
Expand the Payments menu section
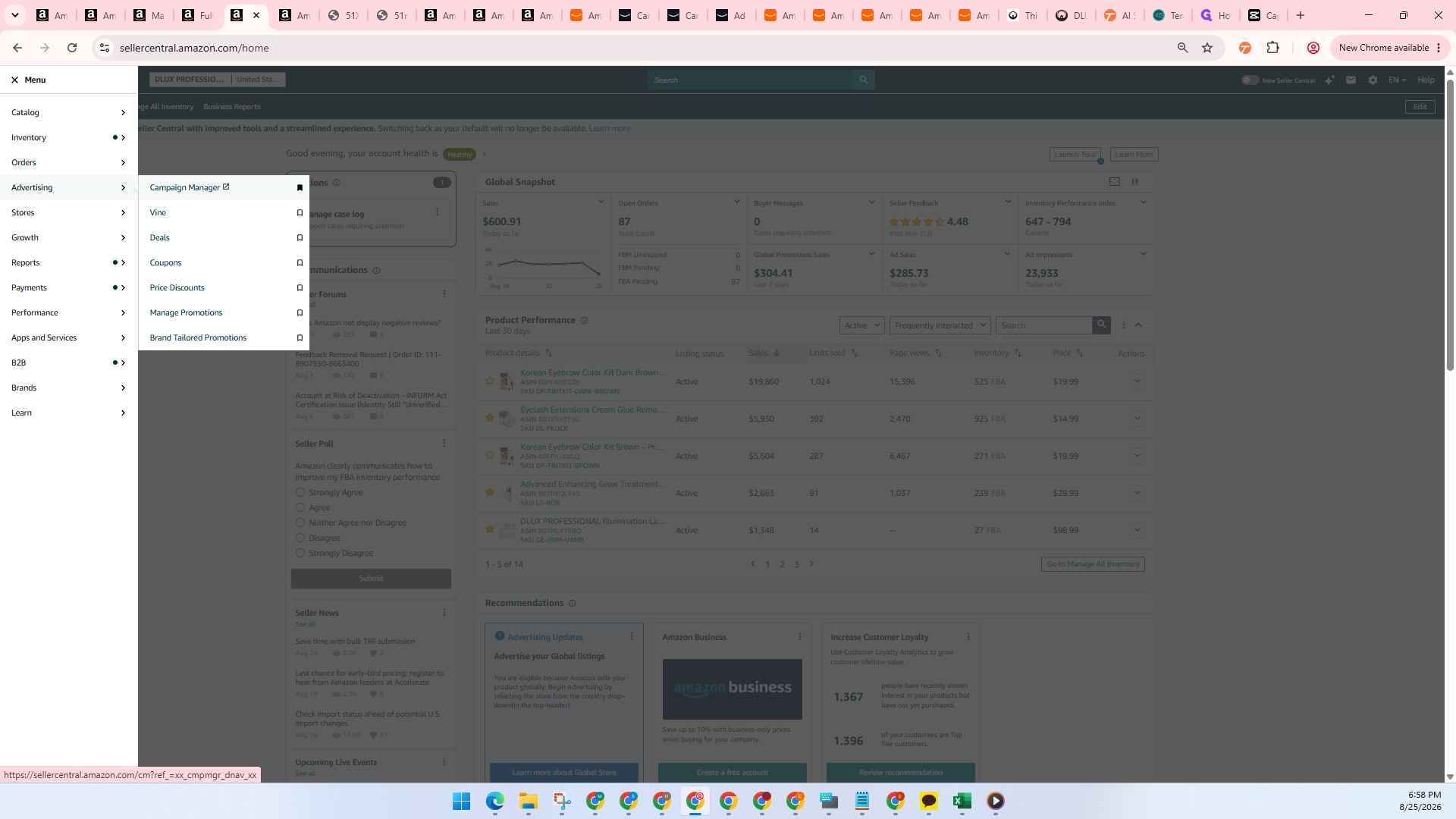[68, 287]
